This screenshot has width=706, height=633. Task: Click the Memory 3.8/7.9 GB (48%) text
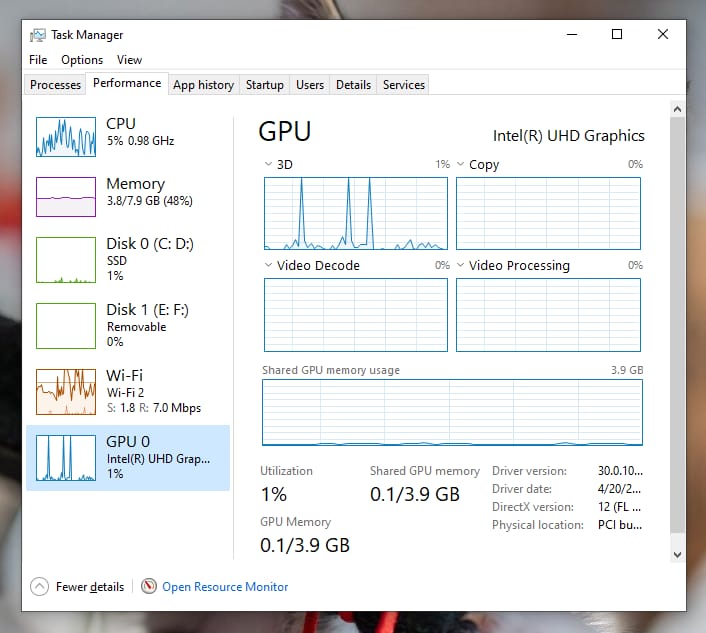point(149,201)
